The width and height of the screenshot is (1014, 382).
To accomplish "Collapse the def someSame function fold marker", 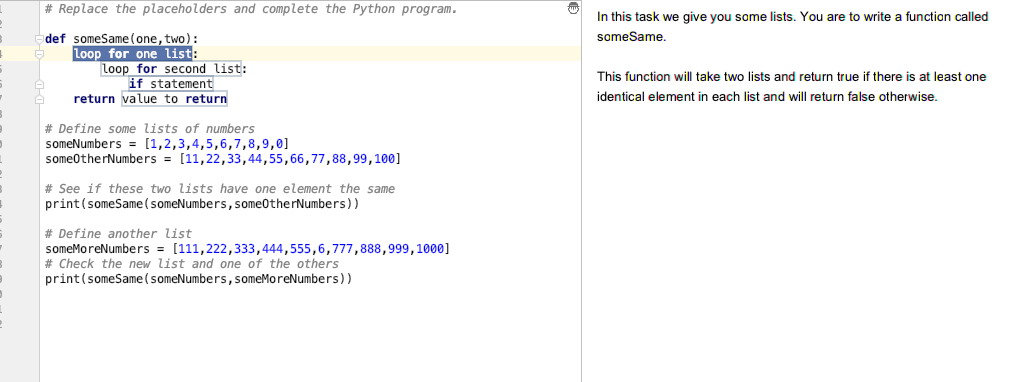I will 39,39.
